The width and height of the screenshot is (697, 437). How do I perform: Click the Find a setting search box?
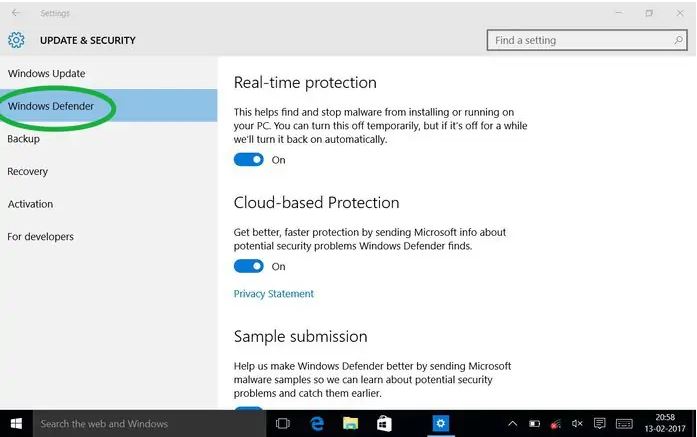coord(587,40)
